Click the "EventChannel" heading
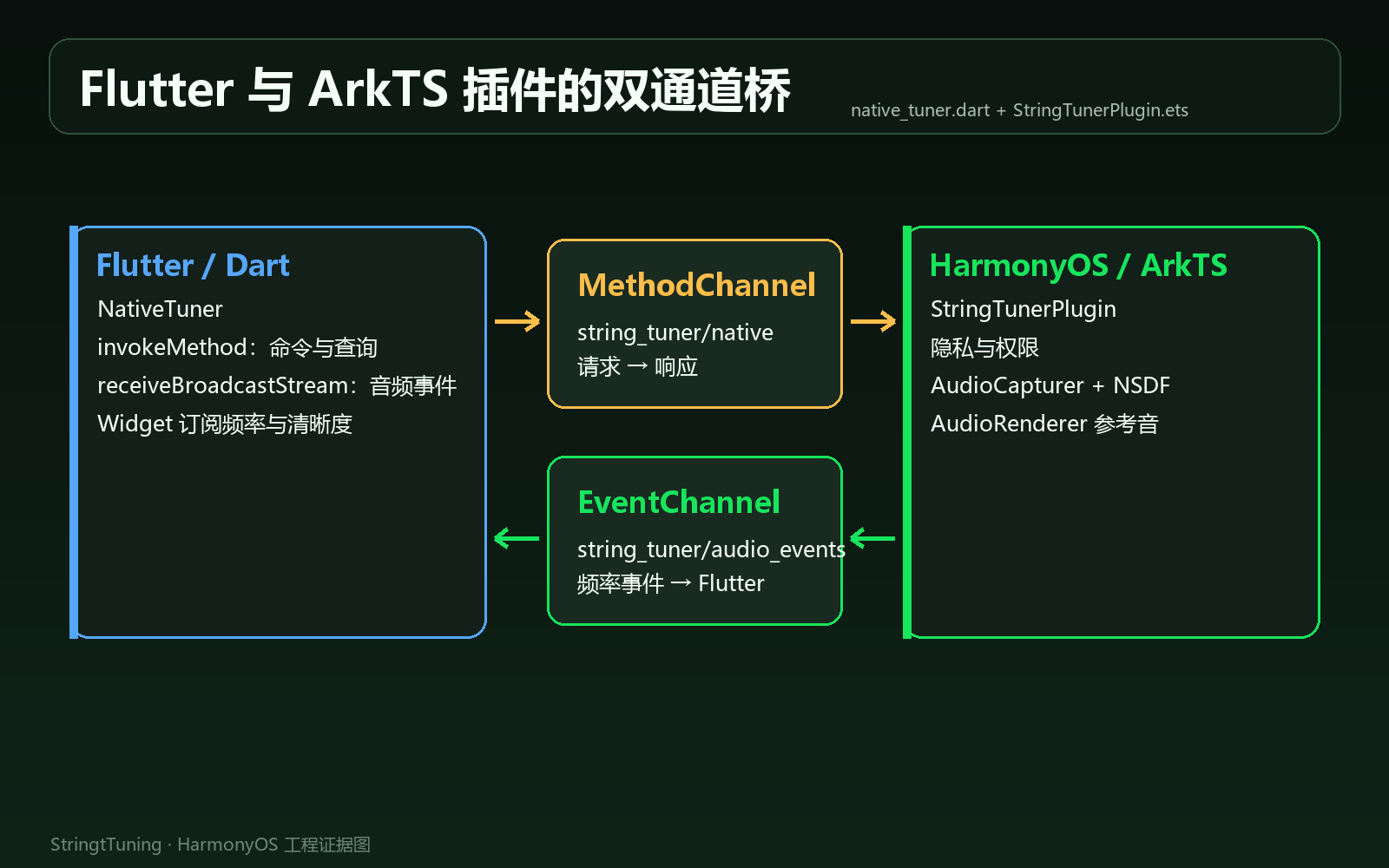Screen dimensions: 1389x868 pyautogui.click(x=679, y=502)
